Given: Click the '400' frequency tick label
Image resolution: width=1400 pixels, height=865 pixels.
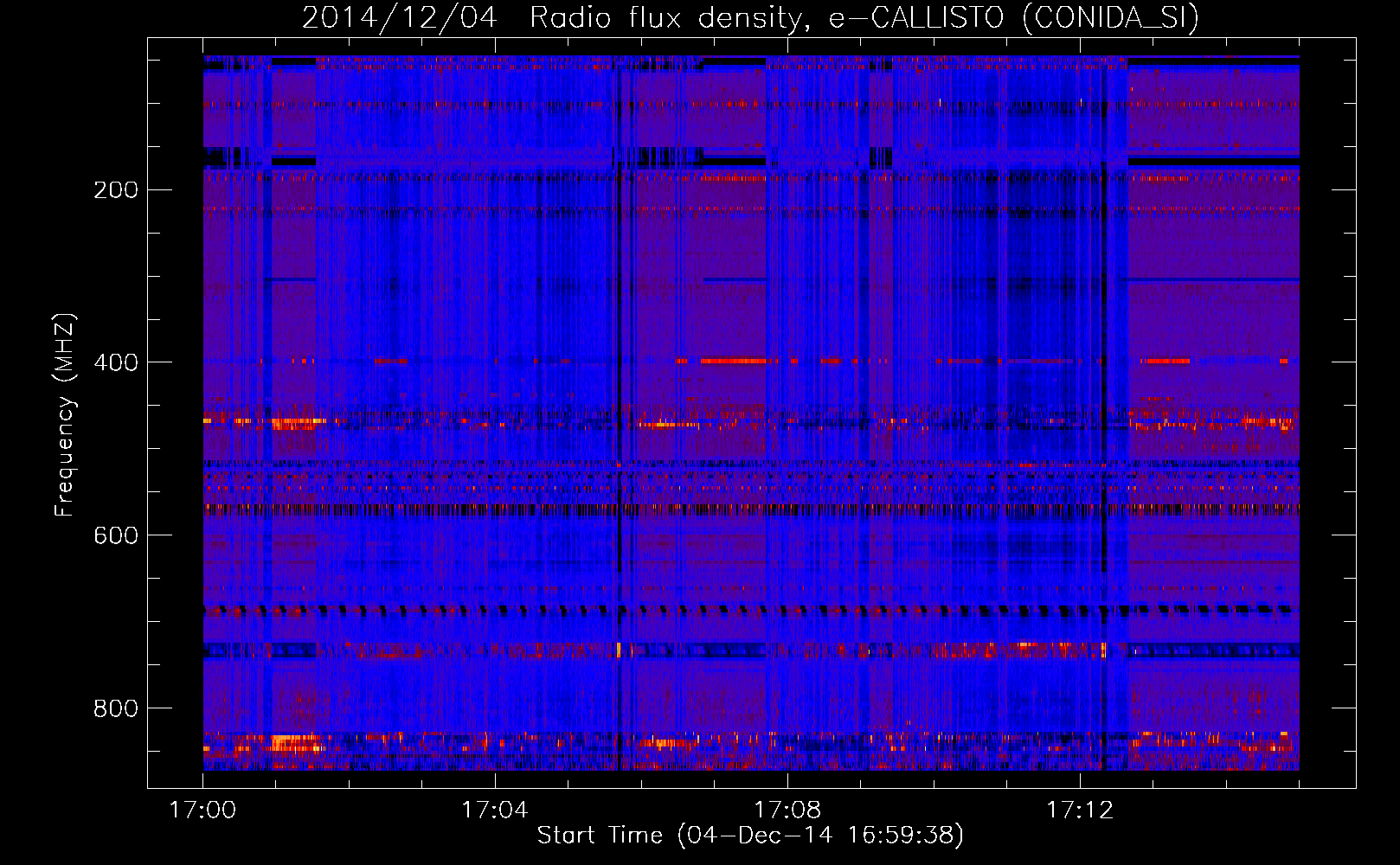Looking at the screenshot, I should [x=116, y=362].
